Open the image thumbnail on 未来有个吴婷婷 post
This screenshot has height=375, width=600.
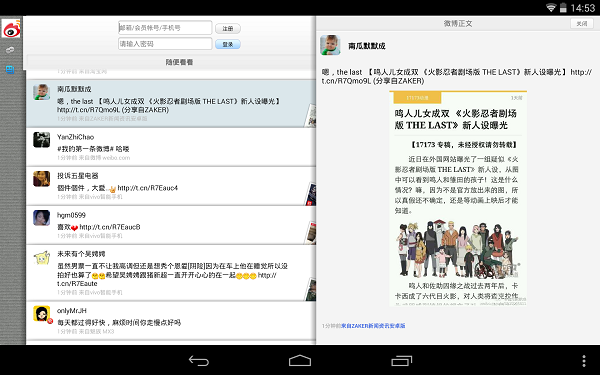coord(311,290)
